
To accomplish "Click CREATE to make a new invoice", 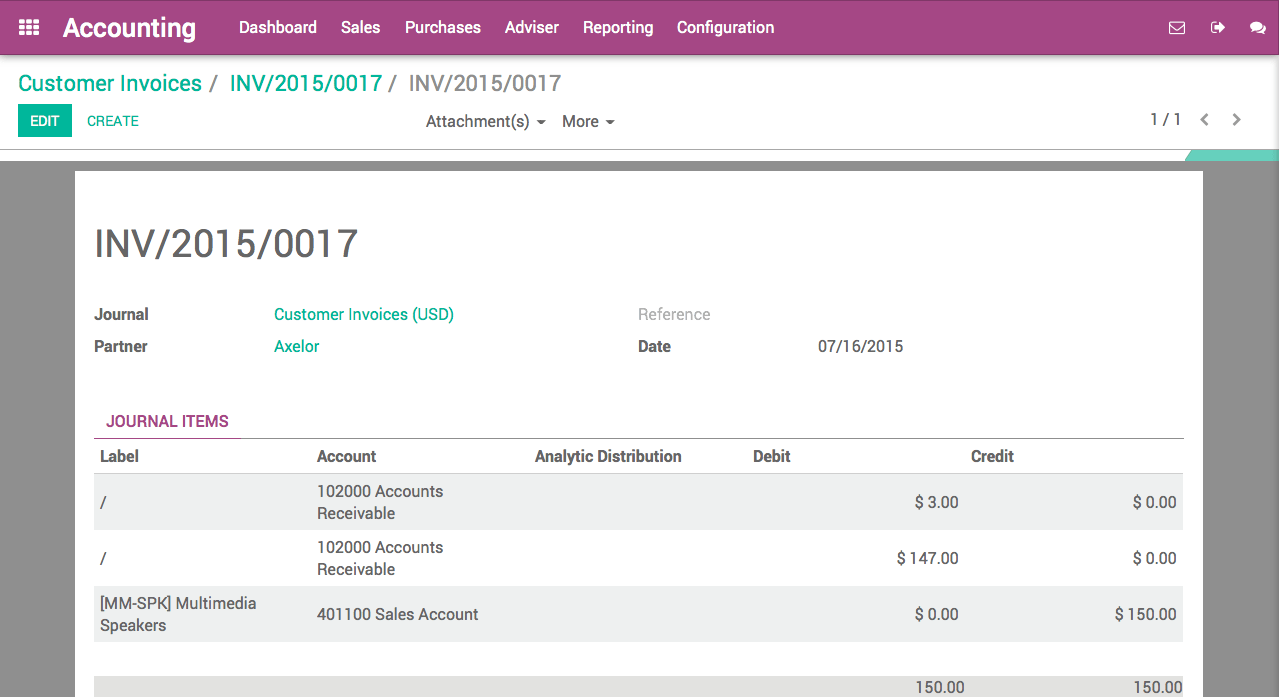I will 112,120.
